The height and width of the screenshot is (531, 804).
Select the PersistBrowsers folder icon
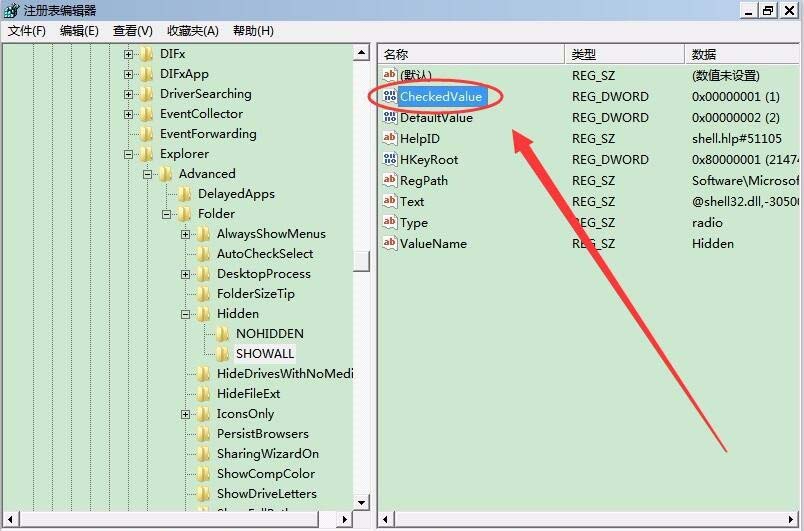[204, 434]
